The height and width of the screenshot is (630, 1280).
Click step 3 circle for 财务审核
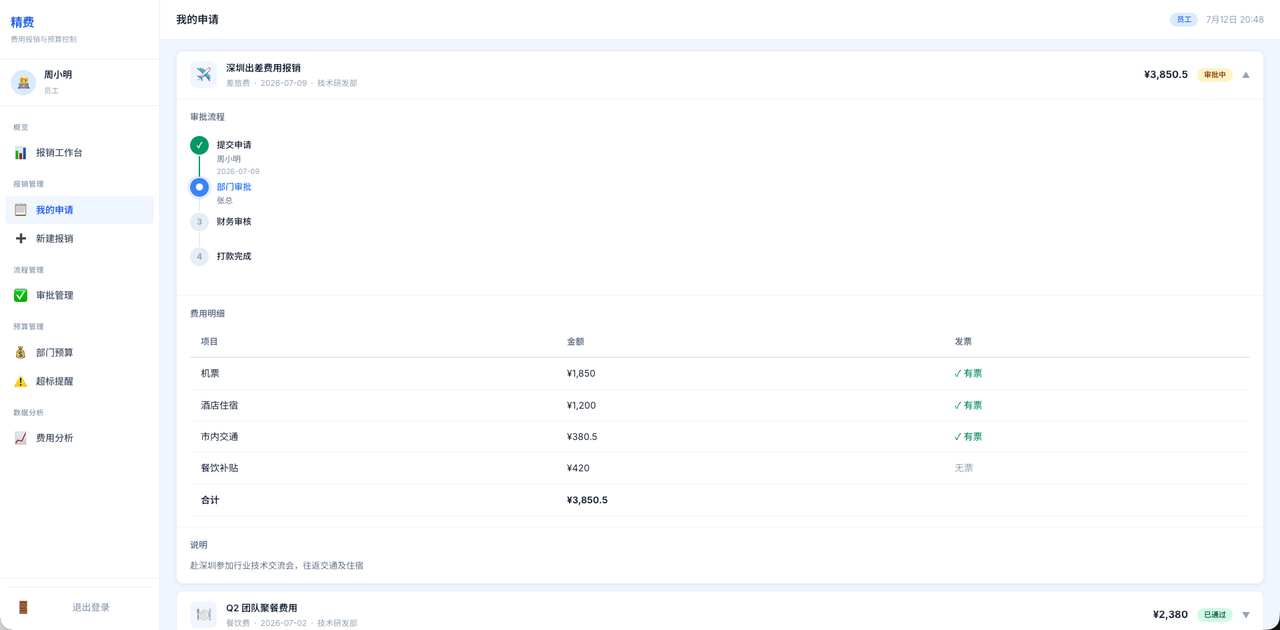(199, 222)
